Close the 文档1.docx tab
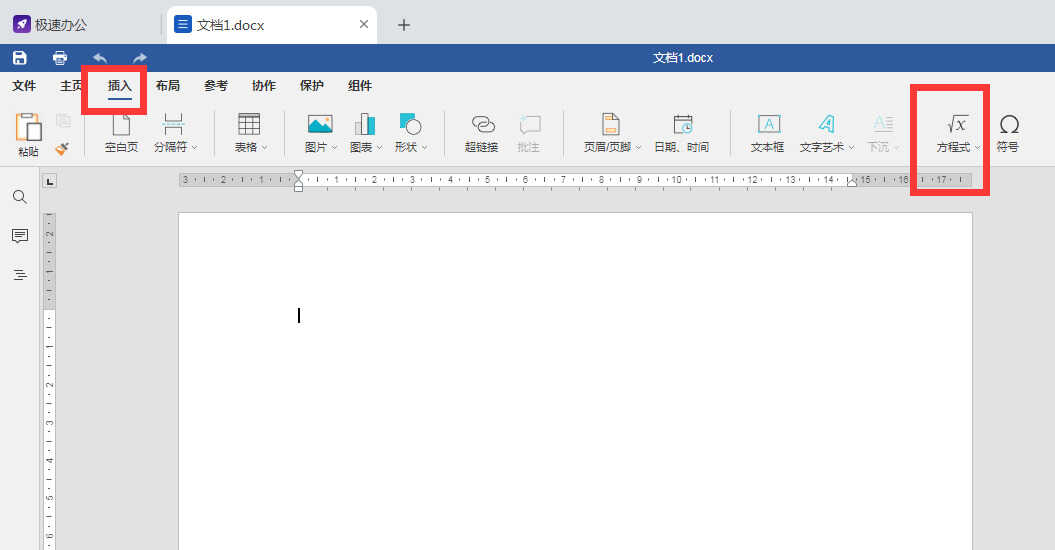This screenshot has width=1055, height=550. click(364, 24)
